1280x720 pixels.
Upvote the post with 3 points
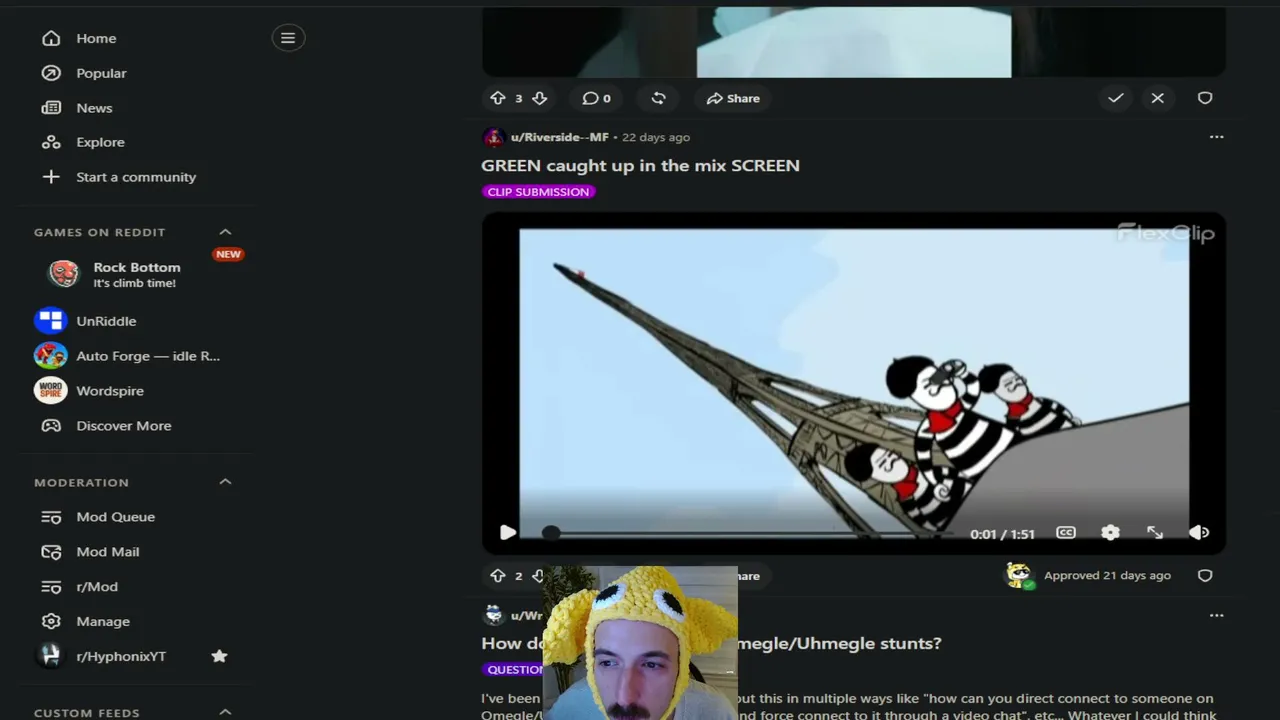498,98
